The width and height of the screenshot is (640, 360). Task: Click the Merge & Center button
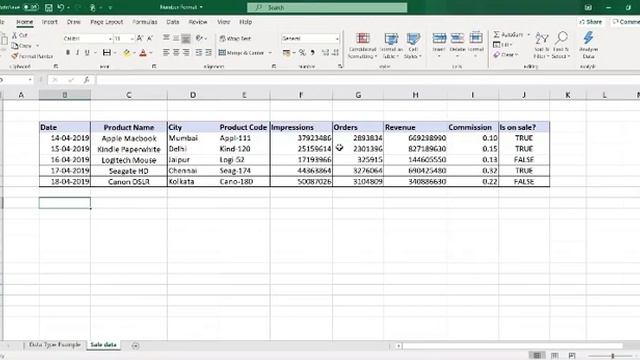241,53
